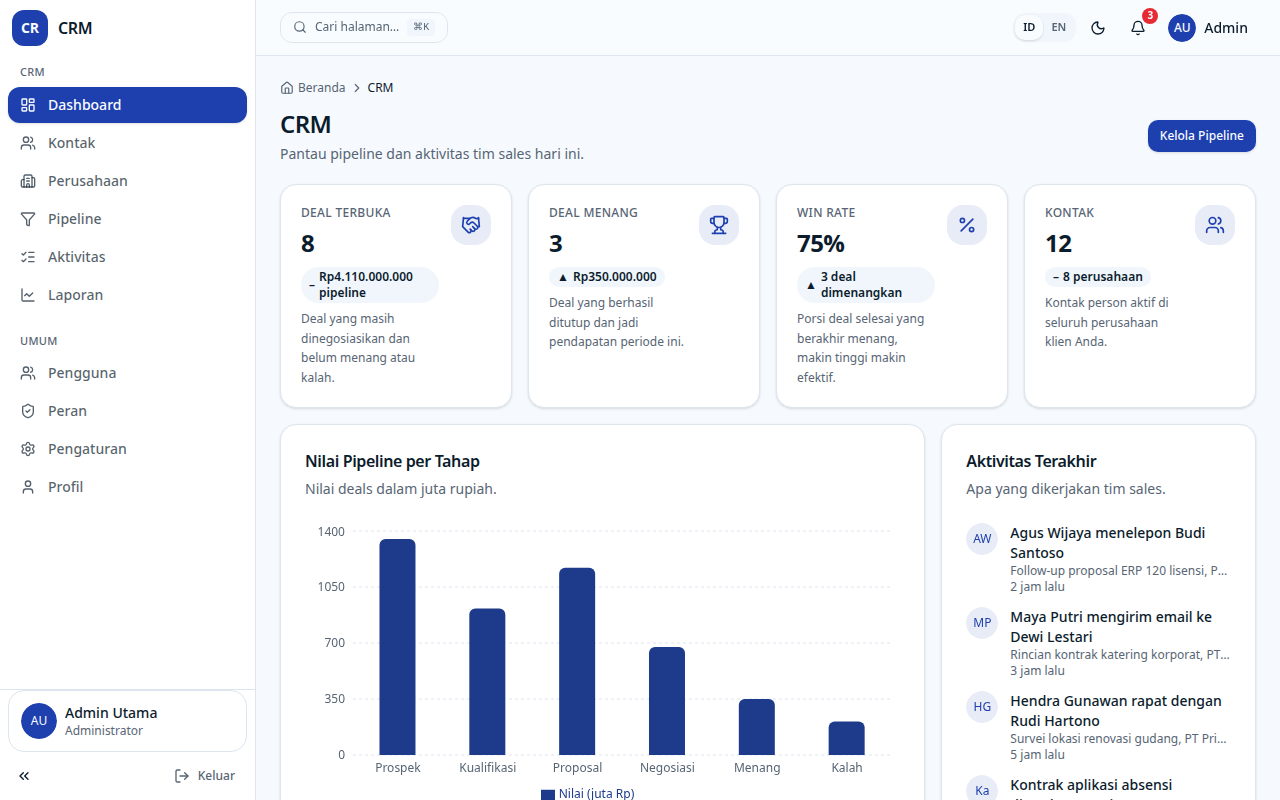Open the Aktivitas sidebar page

point(127,257)
